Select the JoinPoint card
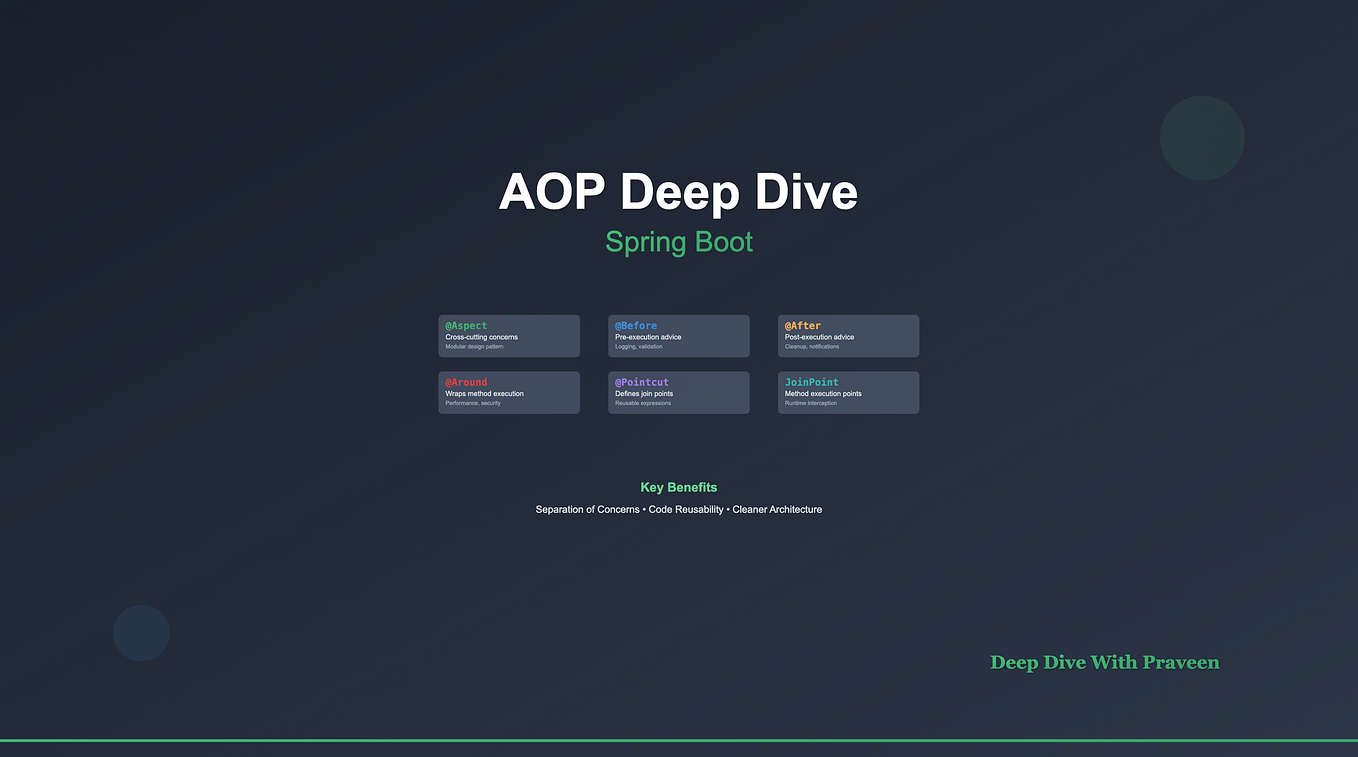This screenshot has height=757, width=1358. tap(848, 392)
